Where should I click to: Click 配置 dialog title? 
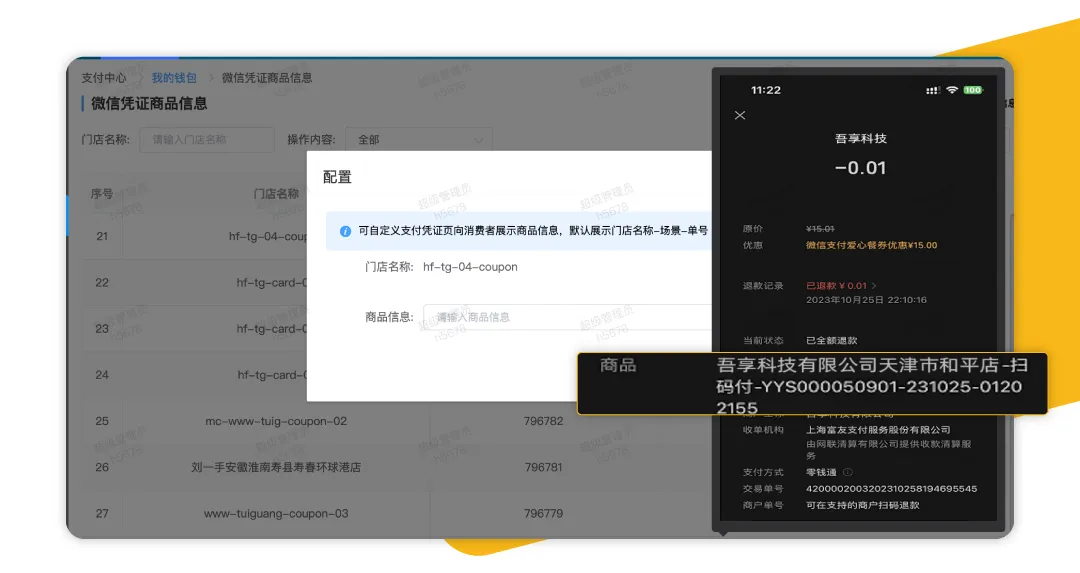(338, 177)
